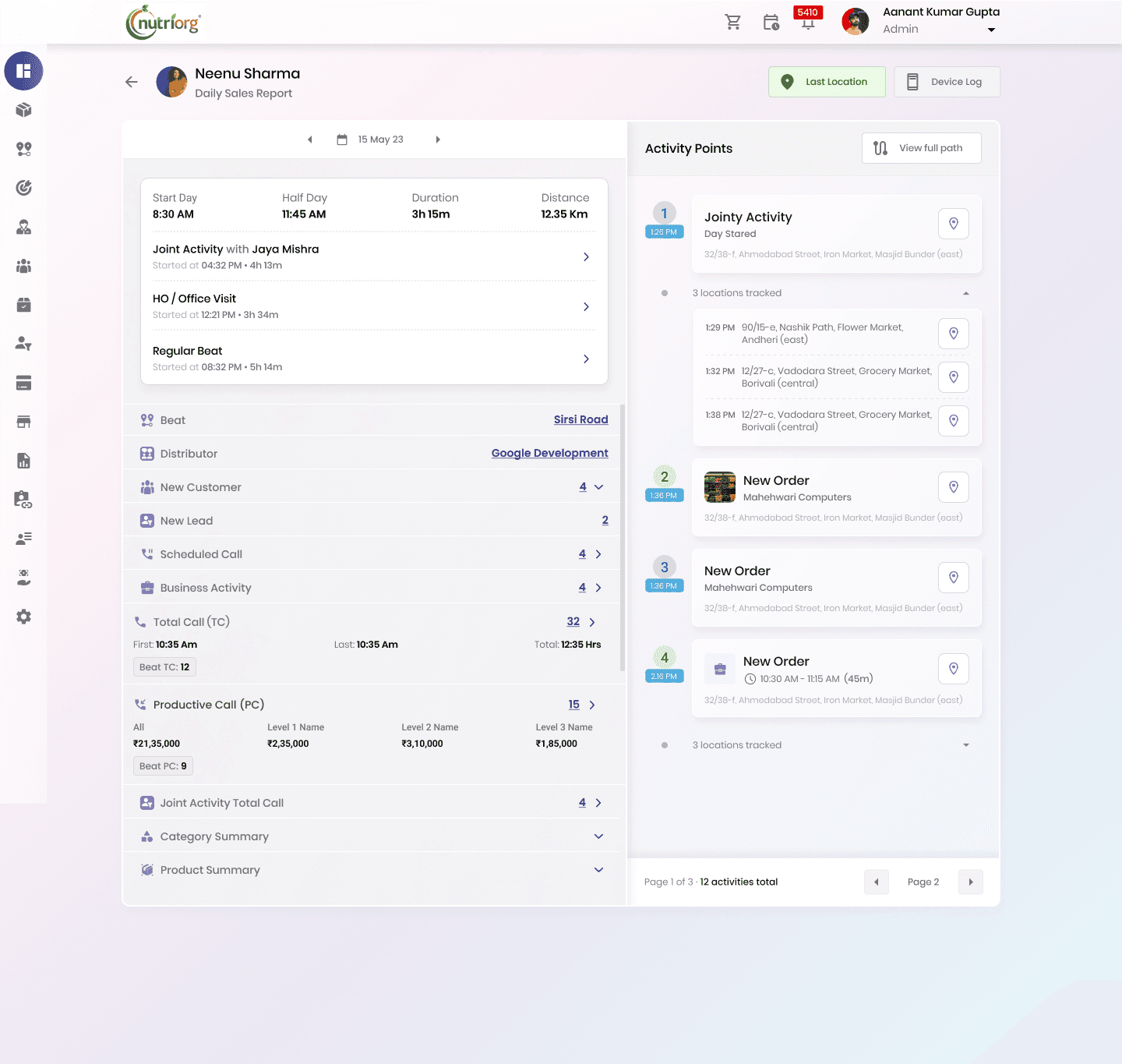
Task: Show map pin for Jointy Activity card
Action: click(954, 224)
